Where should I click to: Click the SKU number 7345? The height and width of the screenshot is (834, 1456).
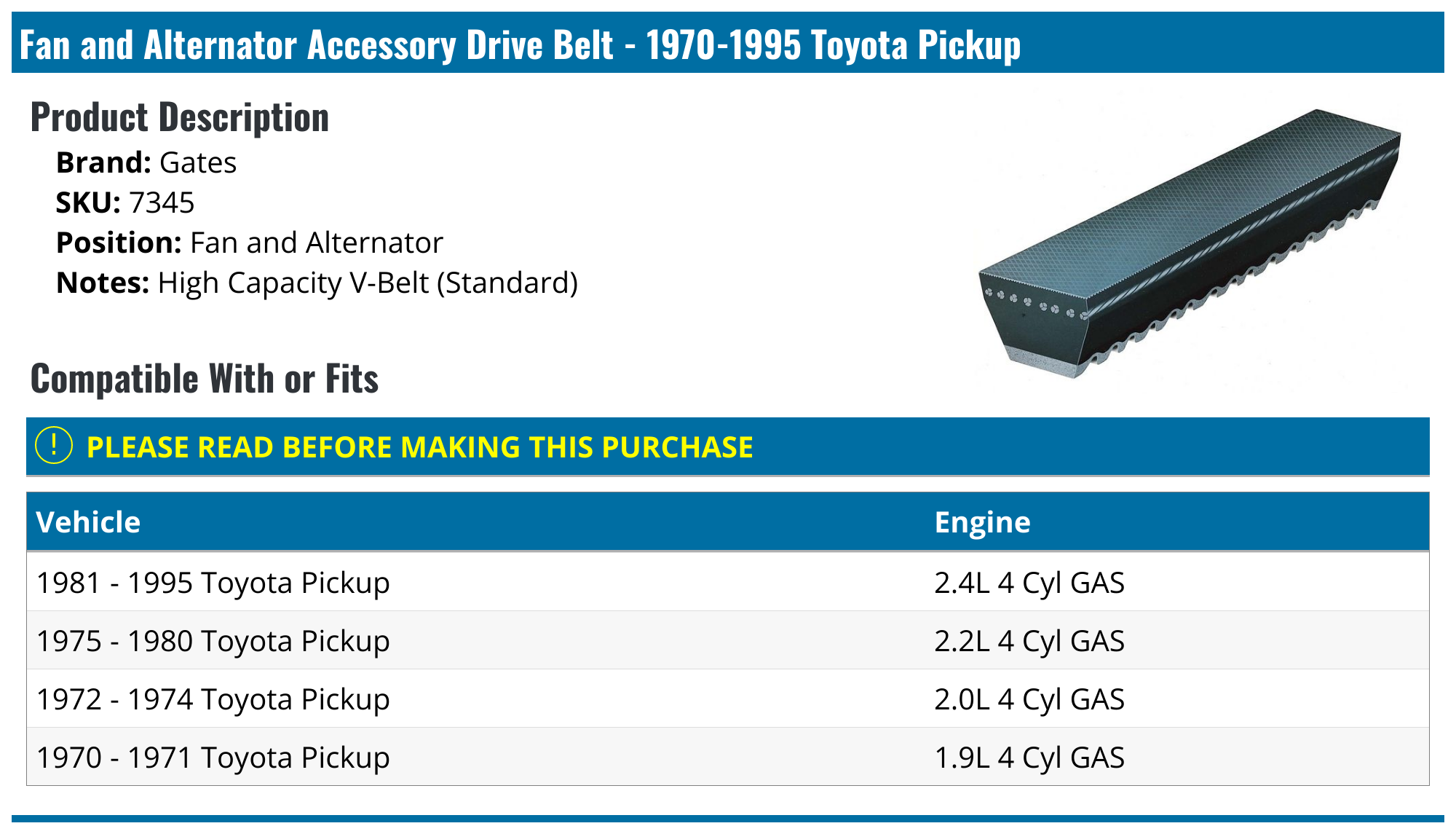coord(162,203)
